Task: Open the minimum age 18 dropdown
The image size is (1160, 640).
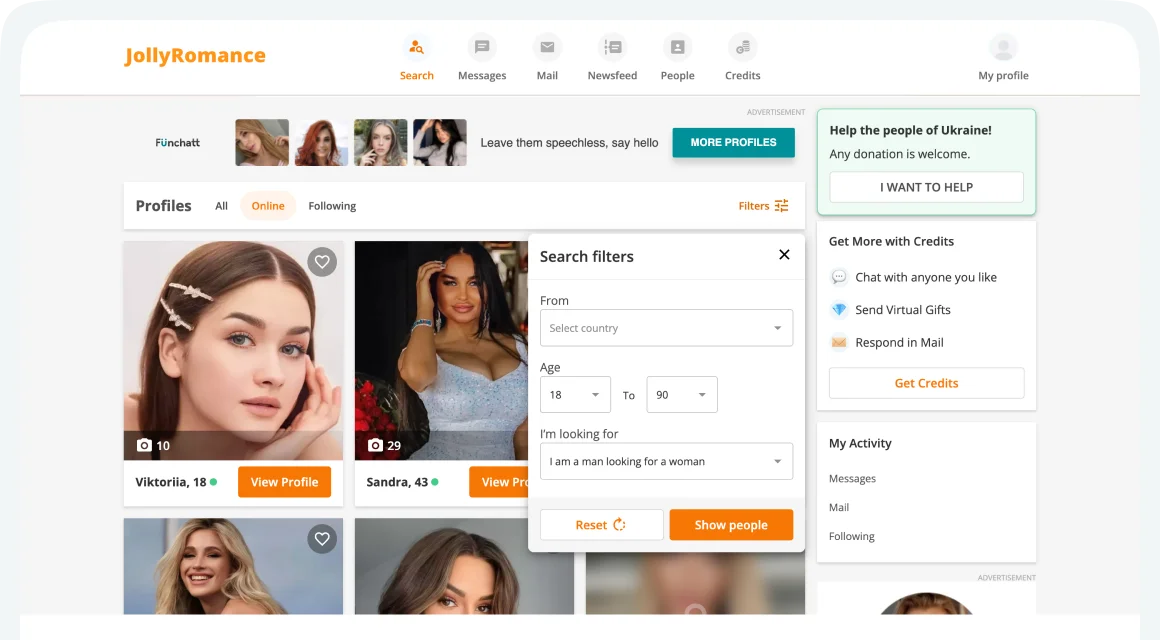Action: [x=575, y=395]
